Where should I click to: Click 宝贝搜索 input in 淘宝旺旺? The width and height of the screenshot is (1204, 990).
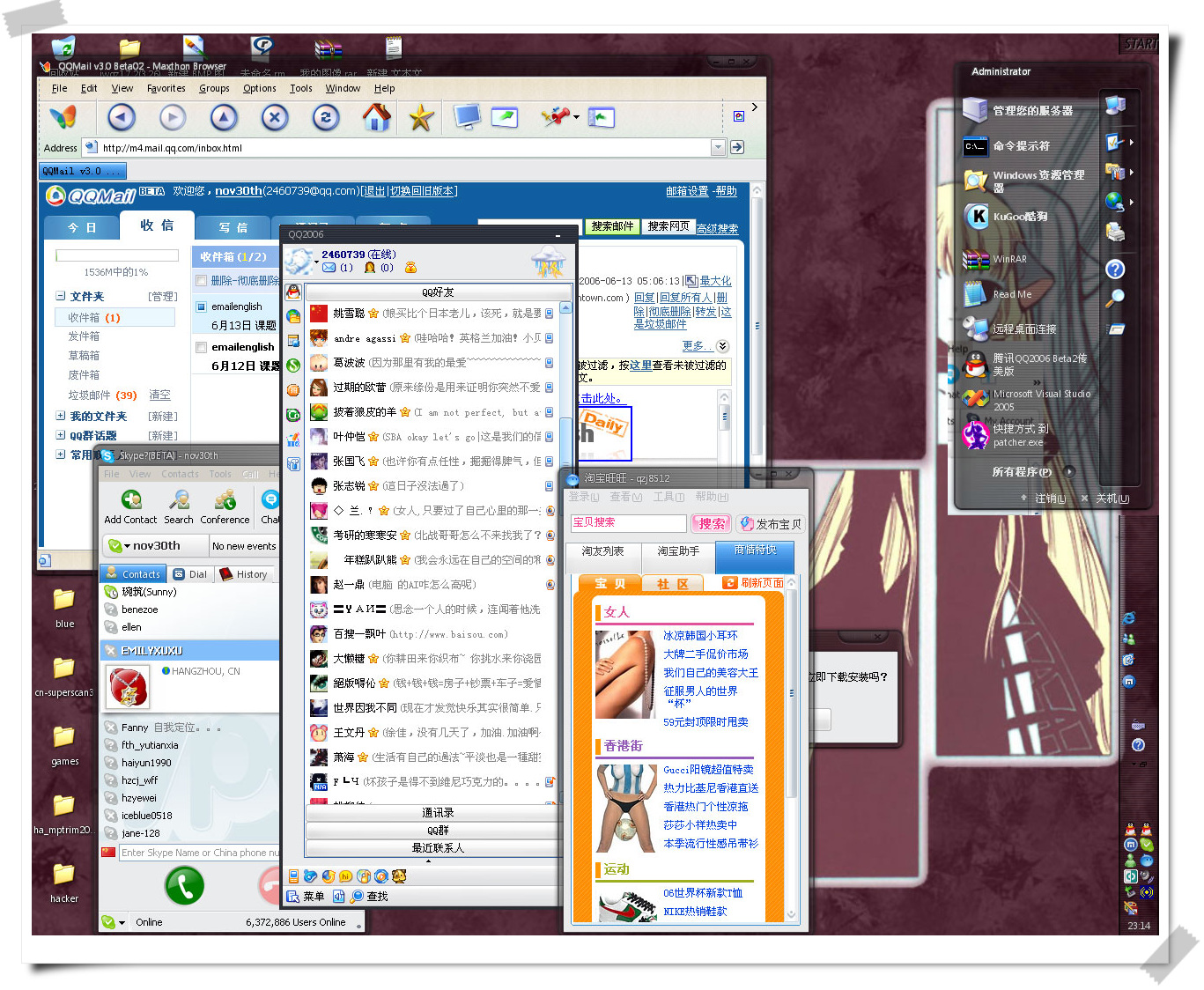click(628, 523)
